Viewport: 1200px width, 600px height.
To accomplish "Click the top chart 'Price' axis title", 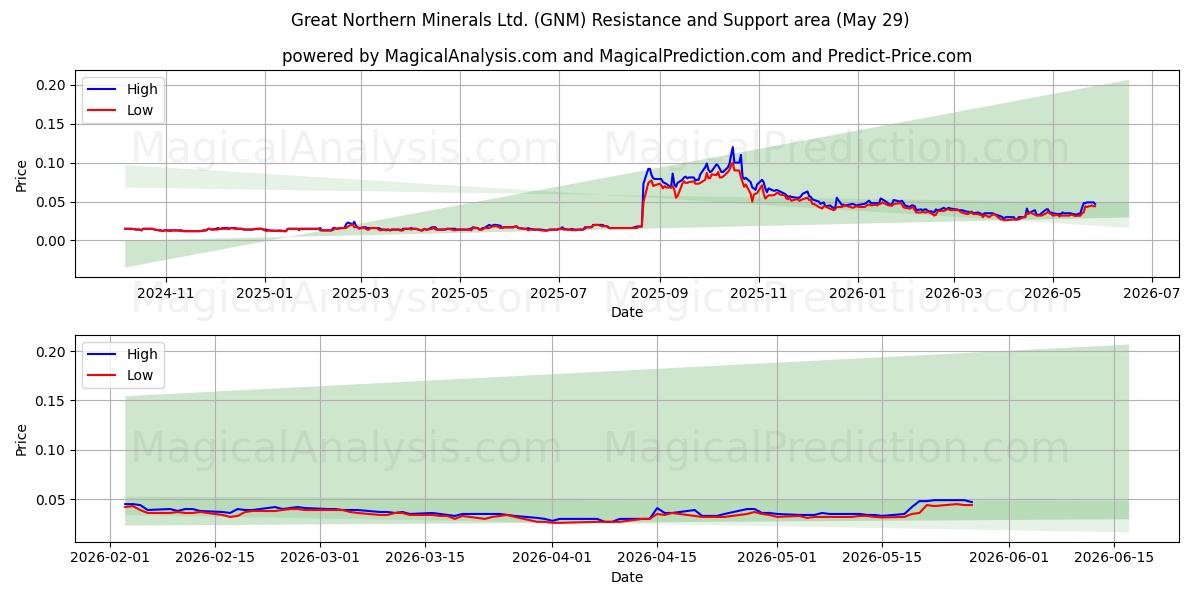I will click(22, 174).
